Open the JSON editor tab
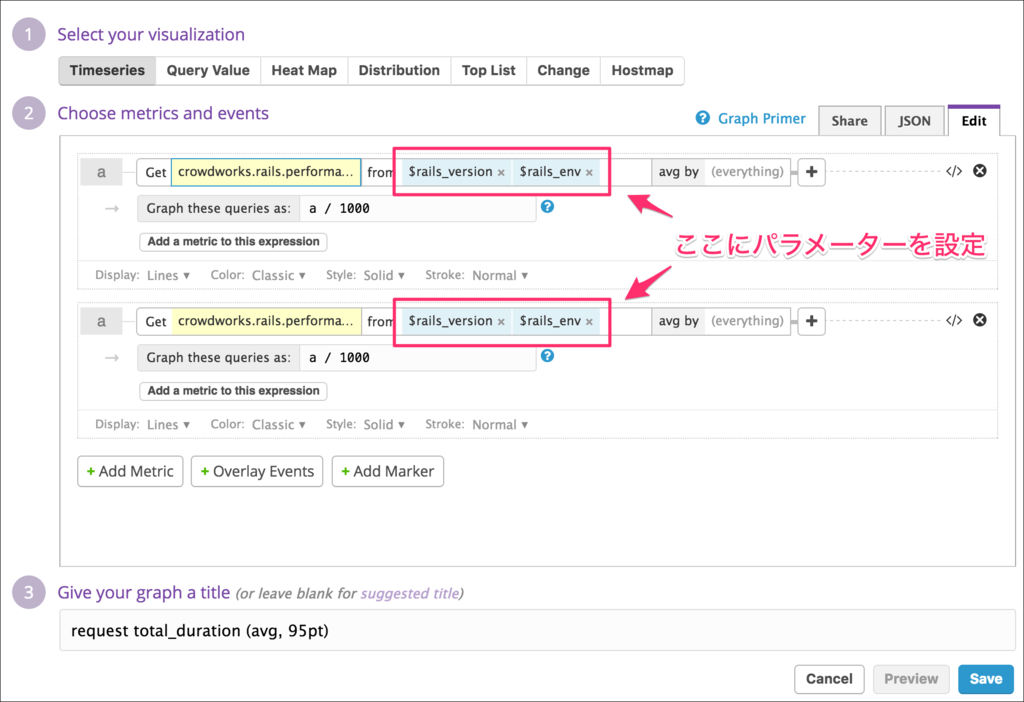 (914, 121)
